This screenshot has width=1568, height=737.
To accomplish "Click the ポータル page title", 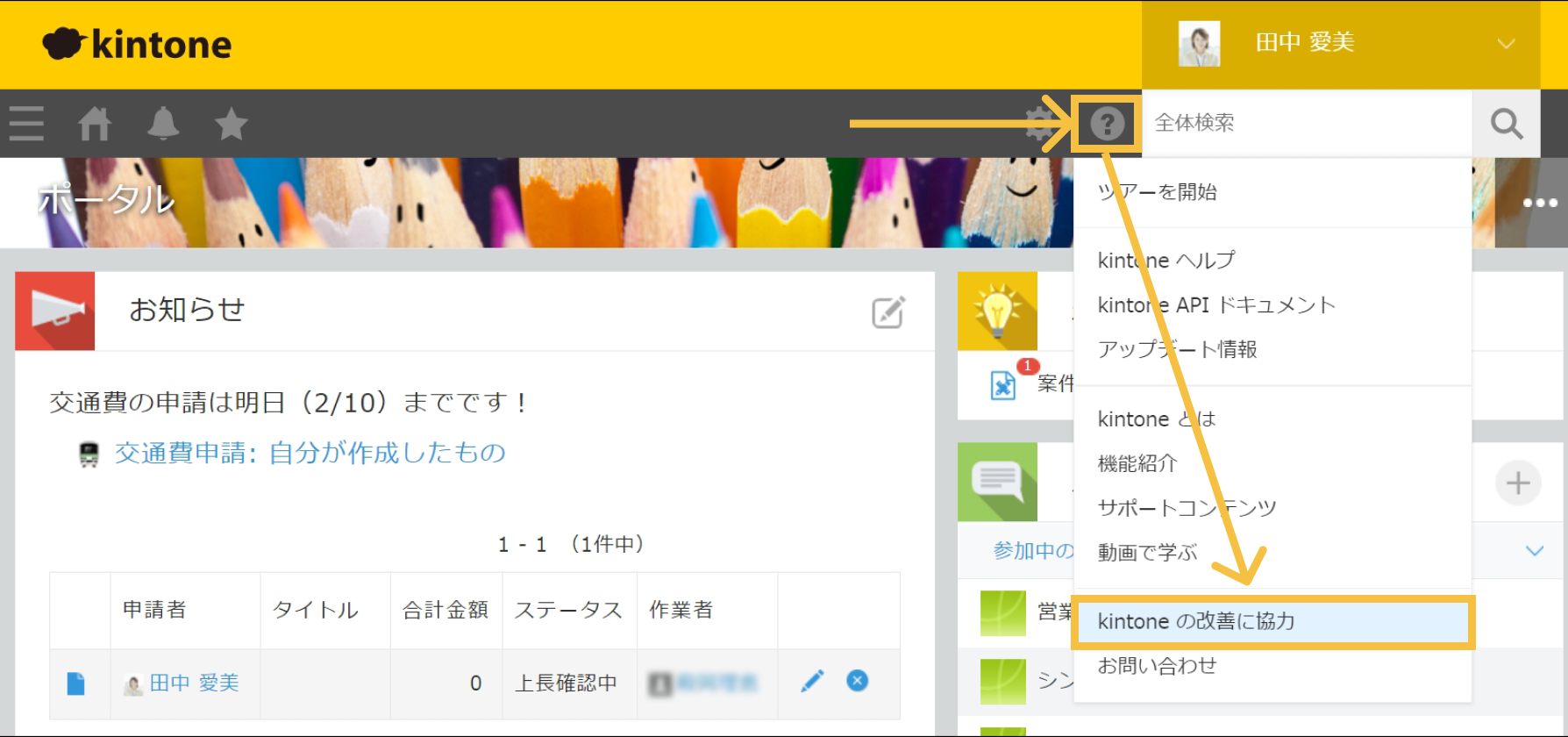I will click(107, 201).
